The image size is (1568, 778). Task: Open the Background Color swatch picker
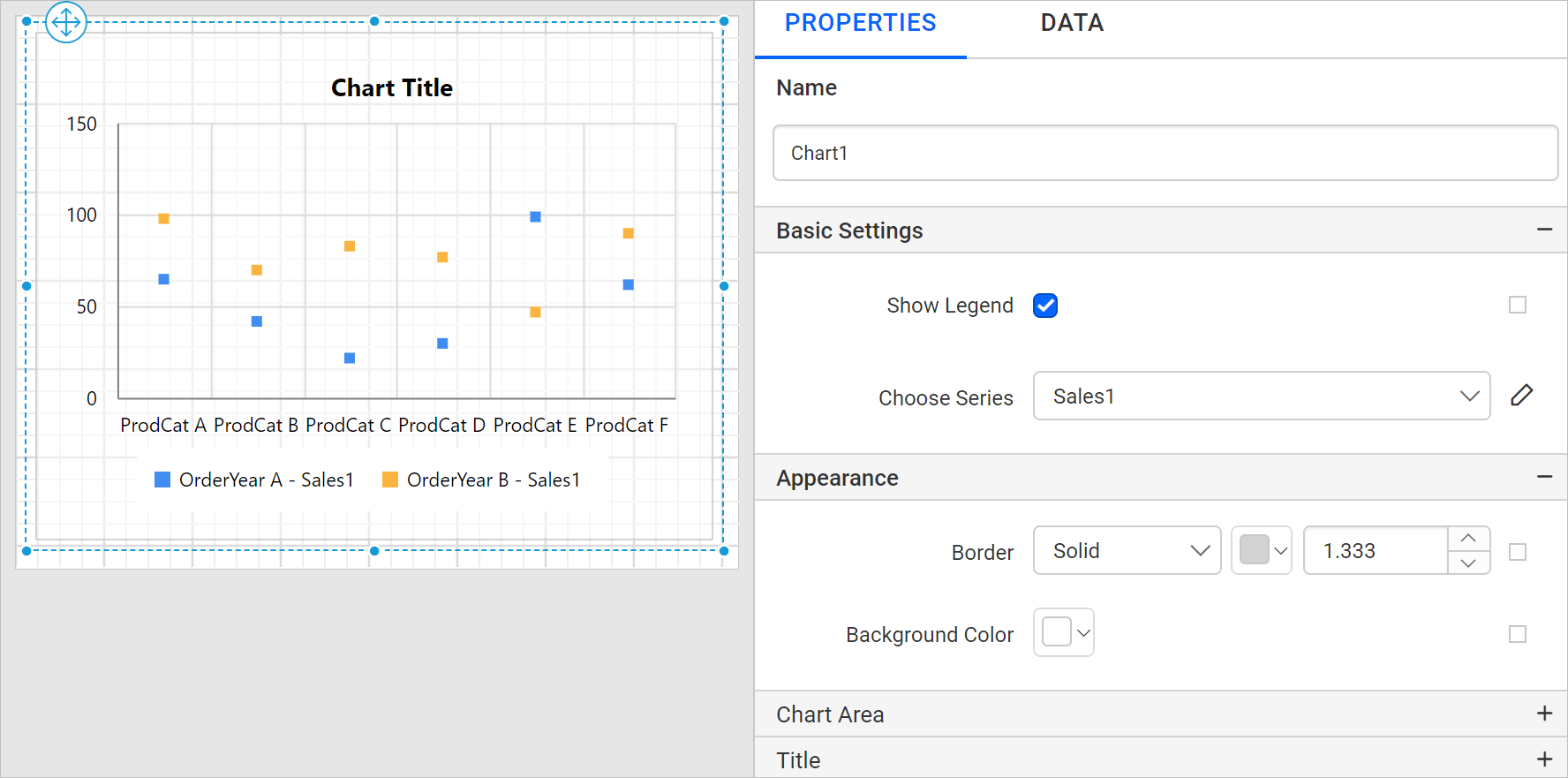[x=1064, y=632]
